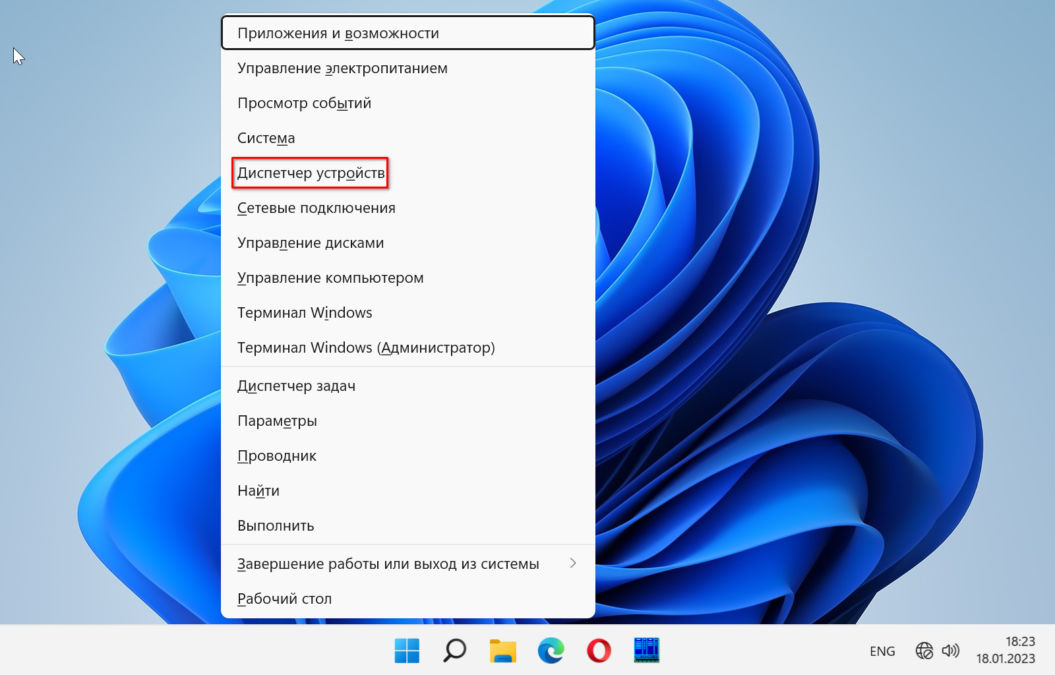Select Проводник menu entry

click(x=408, y=456)
